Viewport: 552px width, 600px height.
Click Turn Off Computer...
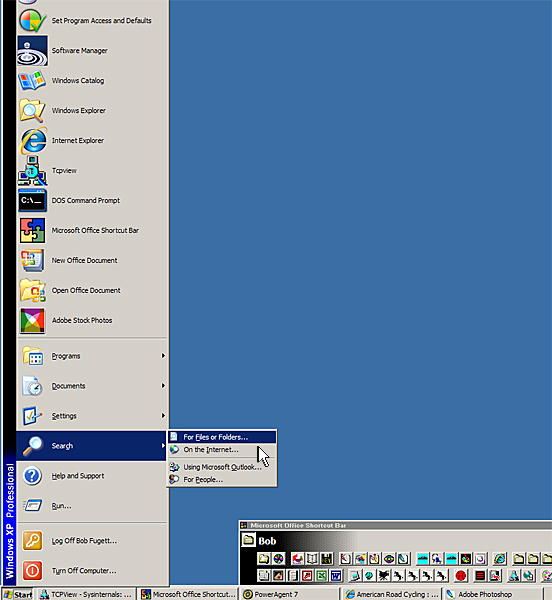click(92, 571)
